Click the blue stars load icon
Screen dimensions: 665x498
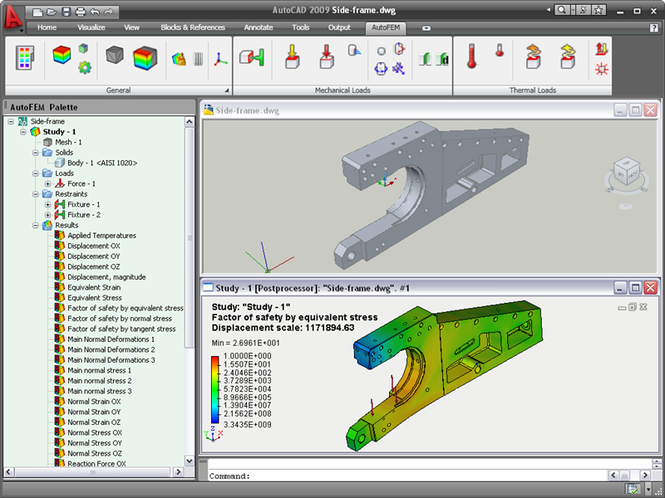tap(399, 68)
